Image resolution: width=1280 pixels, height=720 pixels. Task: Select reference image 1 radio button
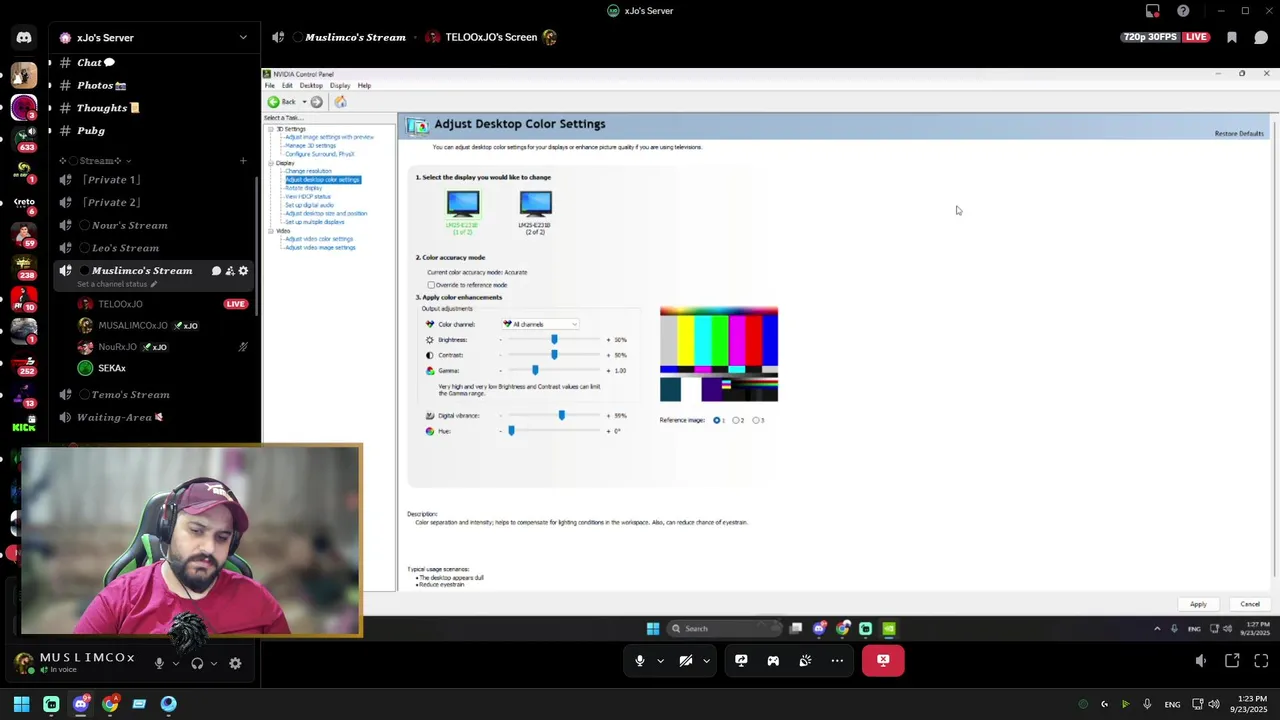(717, 420)
